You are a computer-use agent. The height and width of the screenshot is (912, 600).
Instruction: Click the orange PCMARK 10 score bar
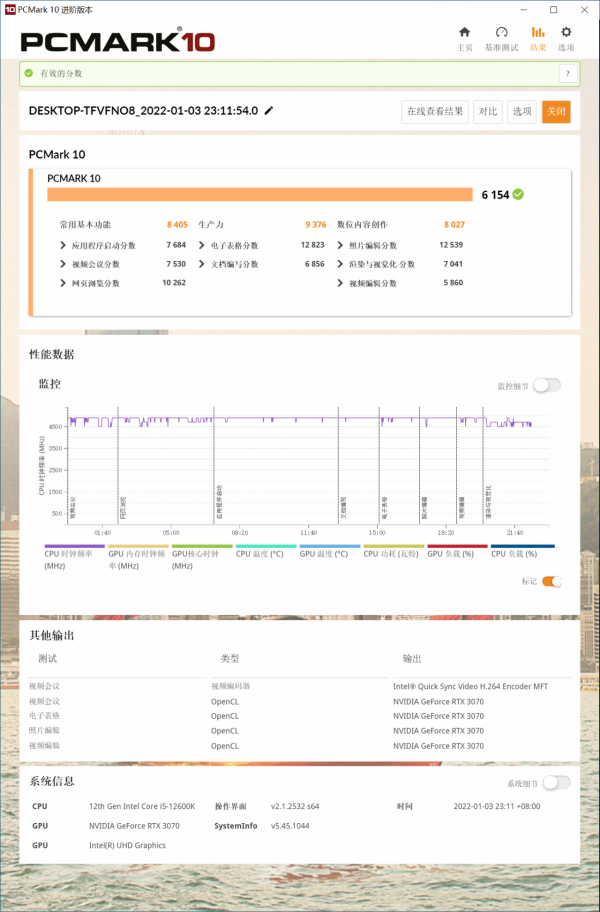pos(260,194)
